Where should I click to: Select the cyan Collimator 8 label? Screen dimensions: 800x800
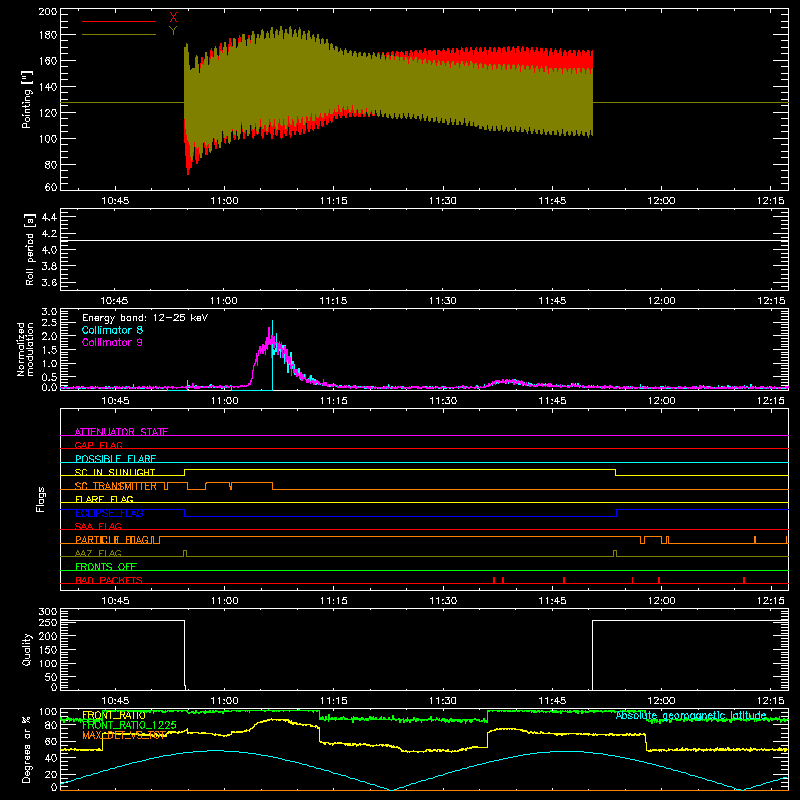tap(112, 330)
